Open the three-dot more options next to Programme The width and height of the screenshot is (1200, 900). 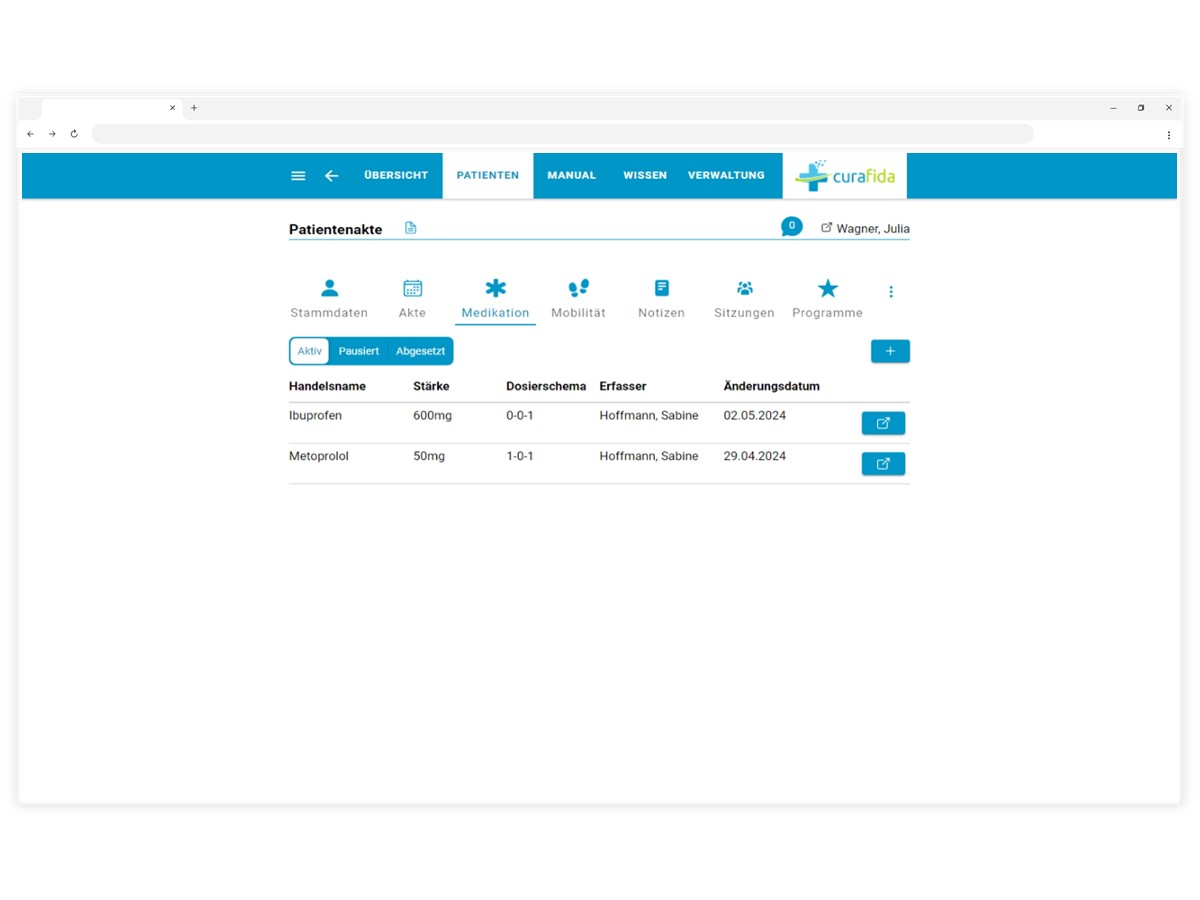(891, 292)
